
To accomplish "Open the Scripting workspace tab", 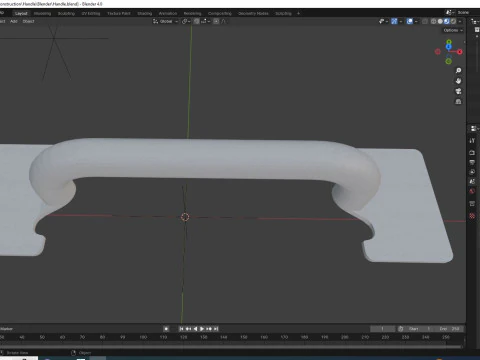I will click(x=283, y=13).
